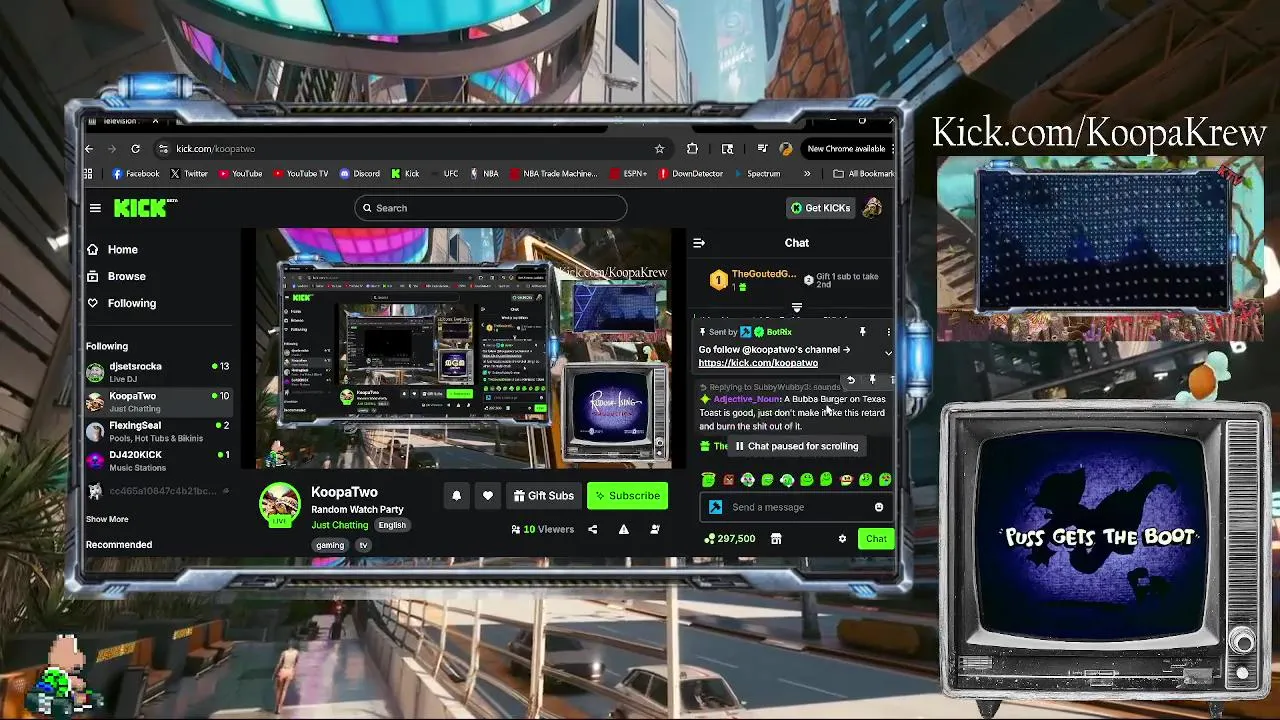Reply to the Adjective_Noun message
The height and width of the screenshot is (720, 1280).
point(851,380)
